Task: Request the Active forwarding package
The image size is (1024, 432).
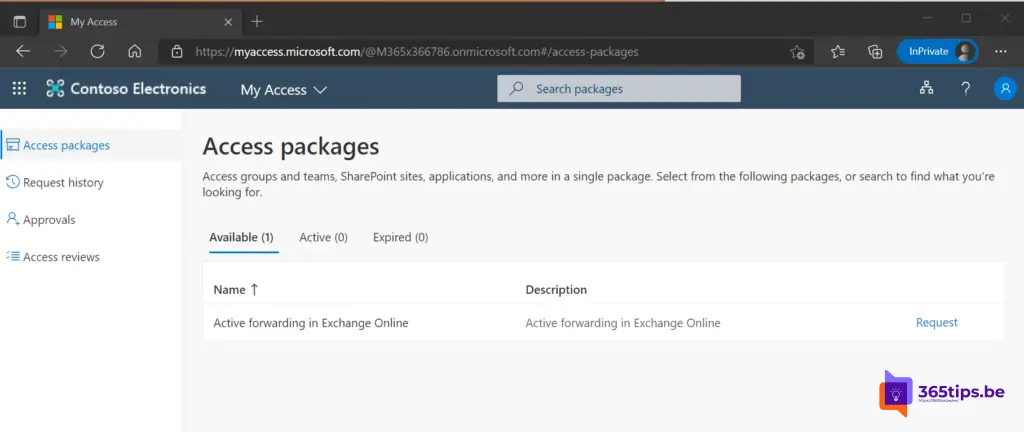Action: point(936,322)
